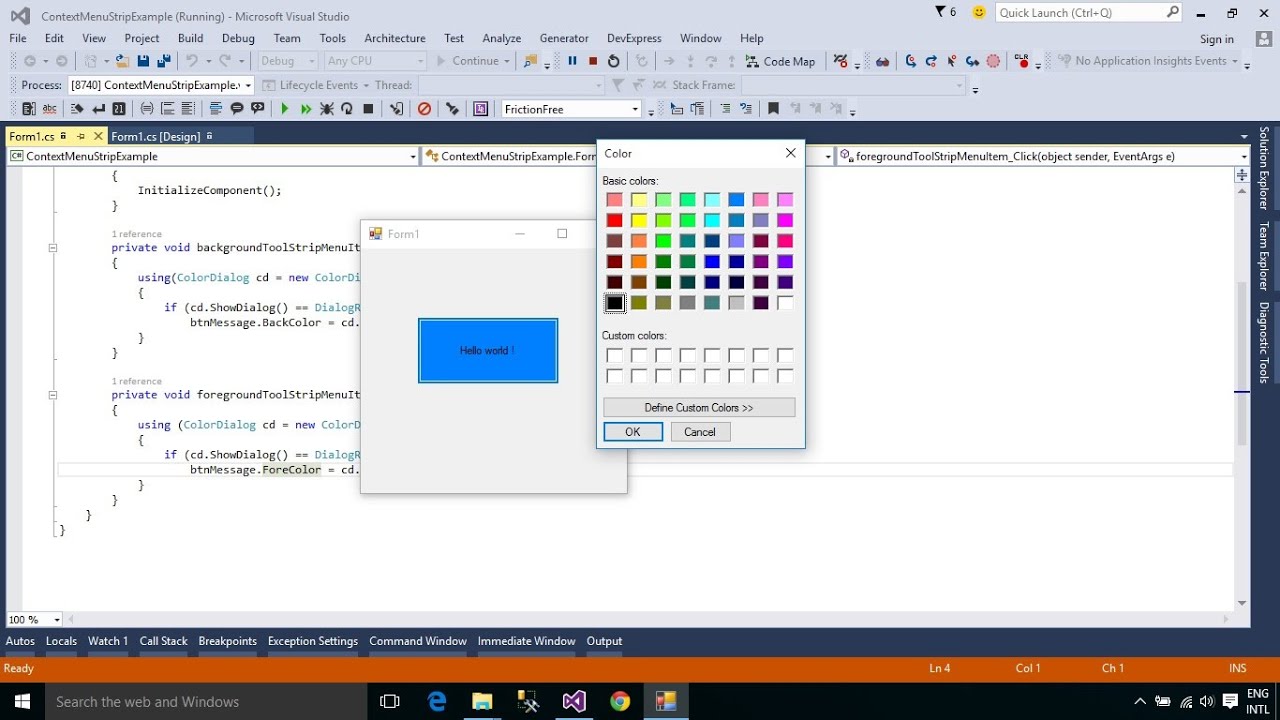Open File Explorer from taskbar
Screen dimensions: 1280x720
coord(482,701)
